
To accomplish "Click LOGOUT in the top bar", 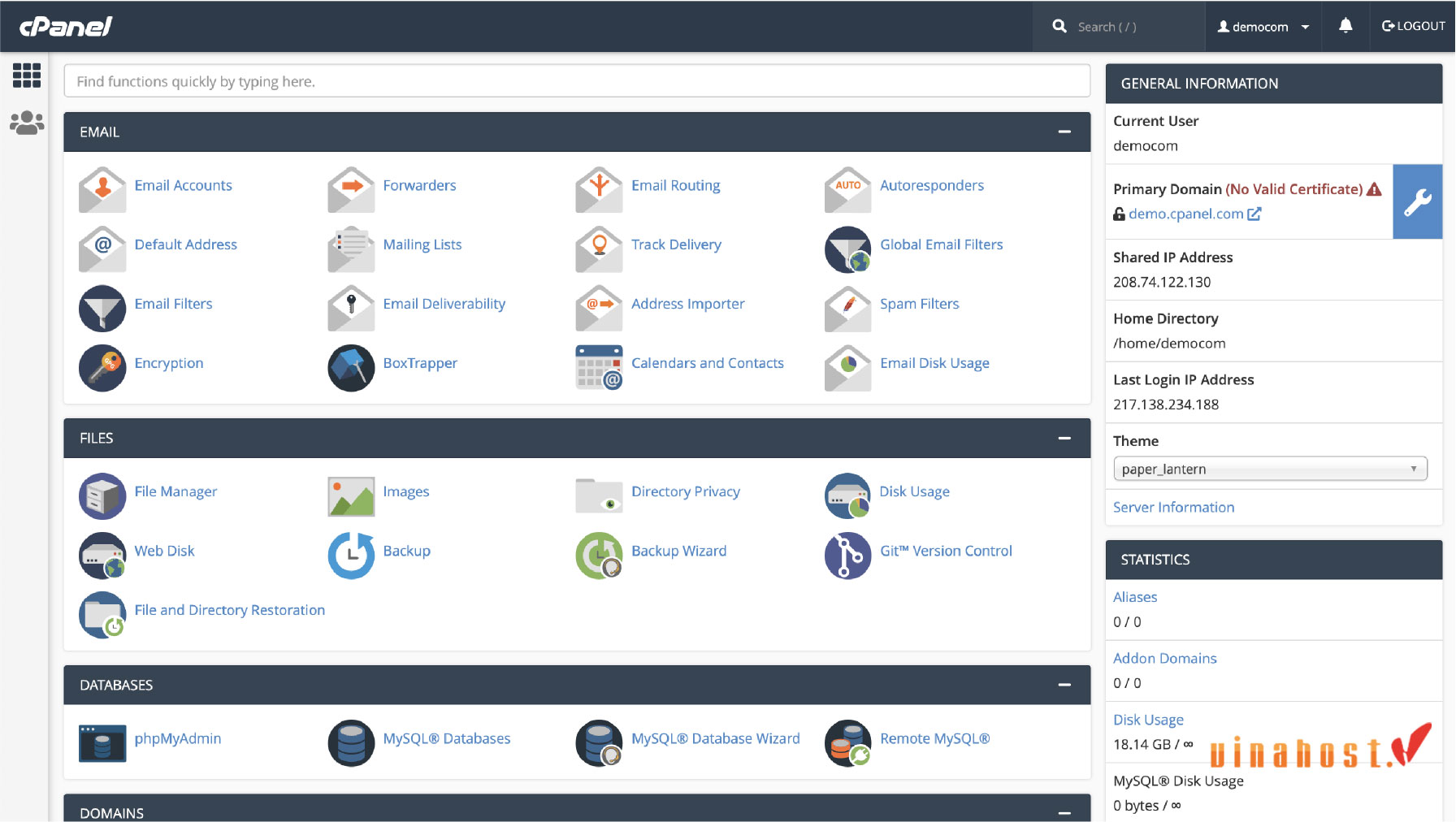I will [1413, 25].
